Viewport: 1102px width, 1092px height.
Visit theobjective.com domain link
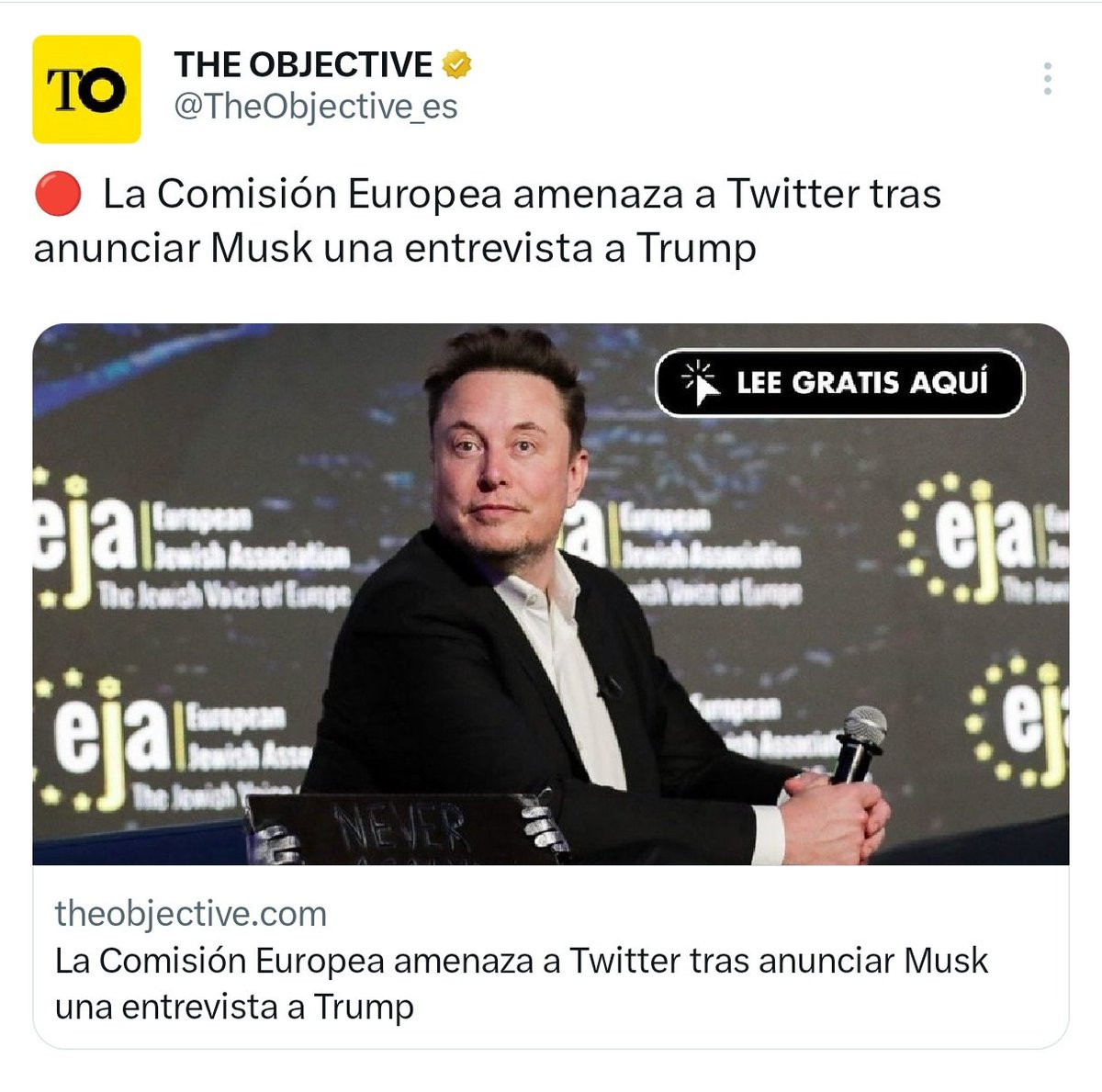point(191,914)
